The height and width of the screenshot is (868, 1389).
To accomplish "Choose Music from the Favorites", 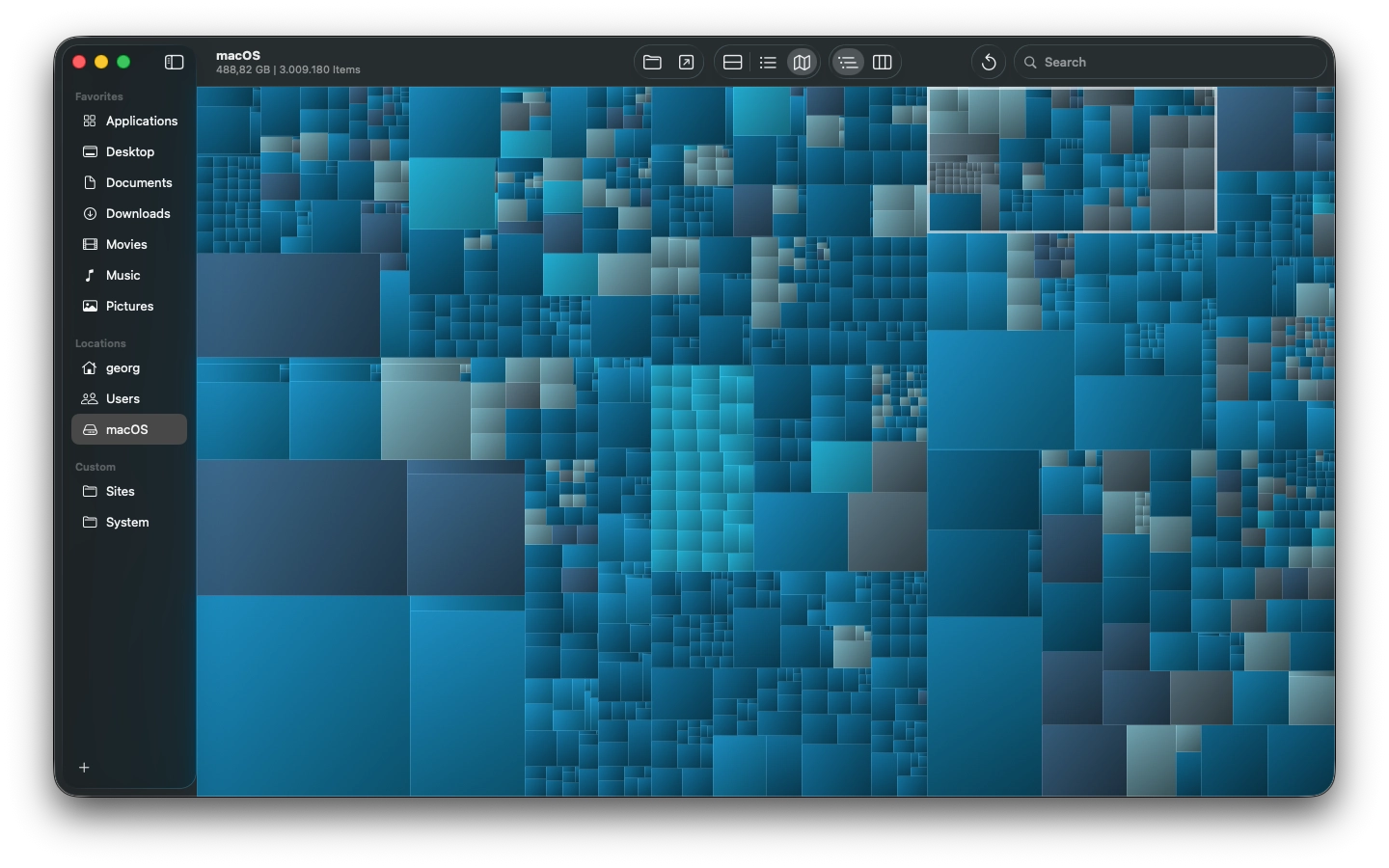I will (x=129, y=275).
